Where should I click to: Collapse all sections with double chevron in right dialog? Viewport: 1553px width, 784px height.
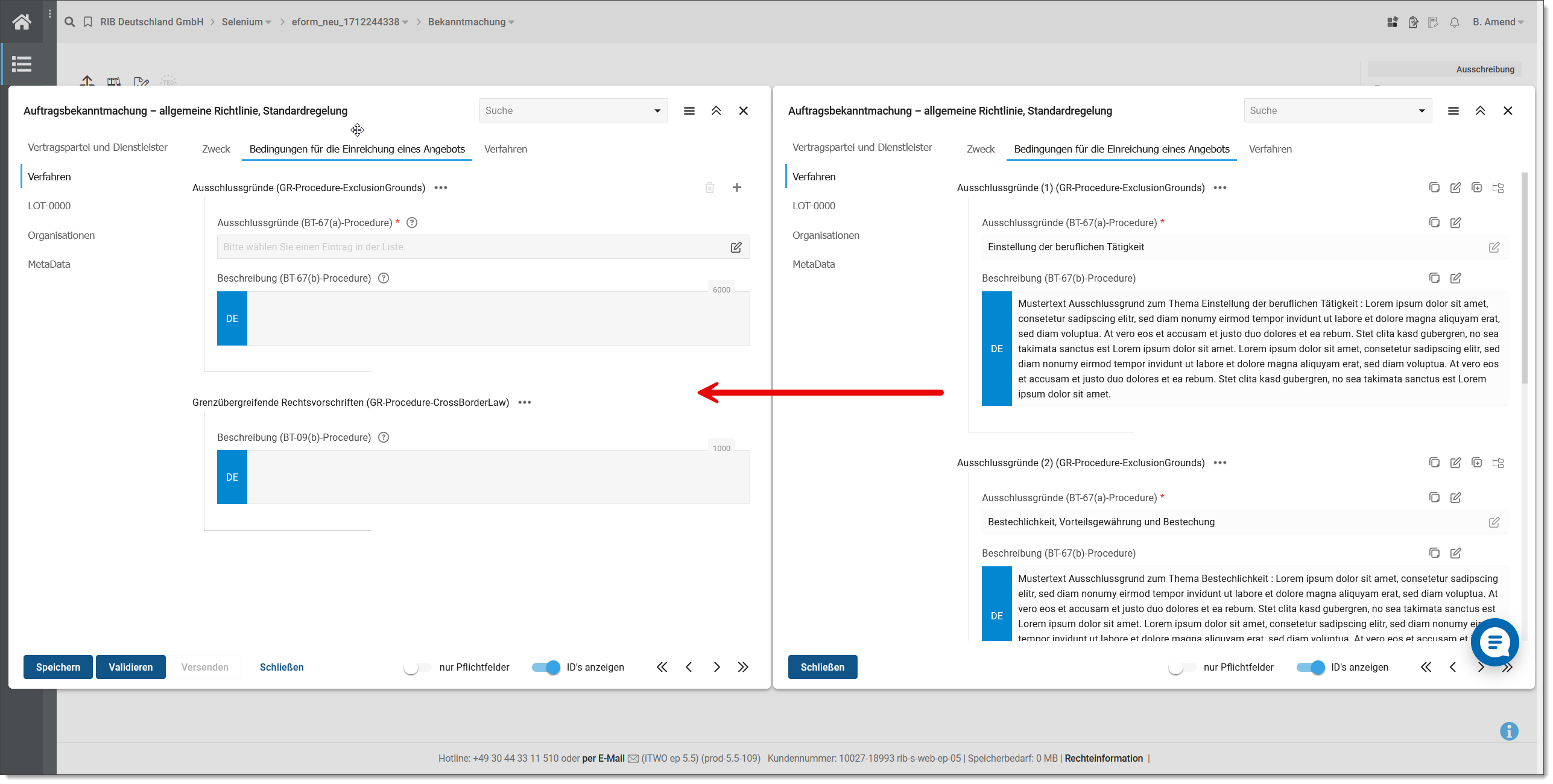point(1481,111)
